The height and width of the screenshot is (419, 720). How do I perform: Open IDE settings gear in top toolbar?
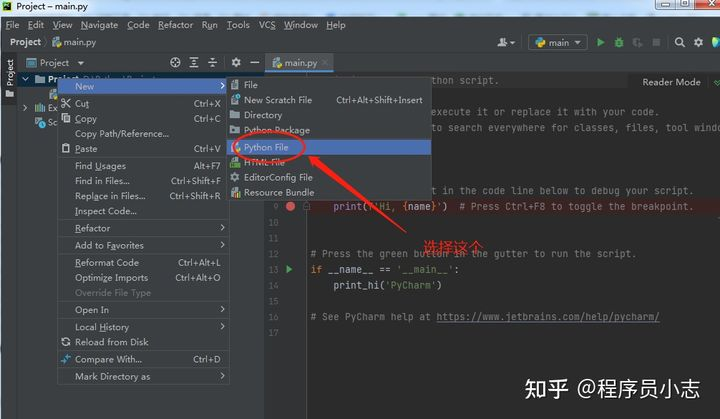[698, 42]
